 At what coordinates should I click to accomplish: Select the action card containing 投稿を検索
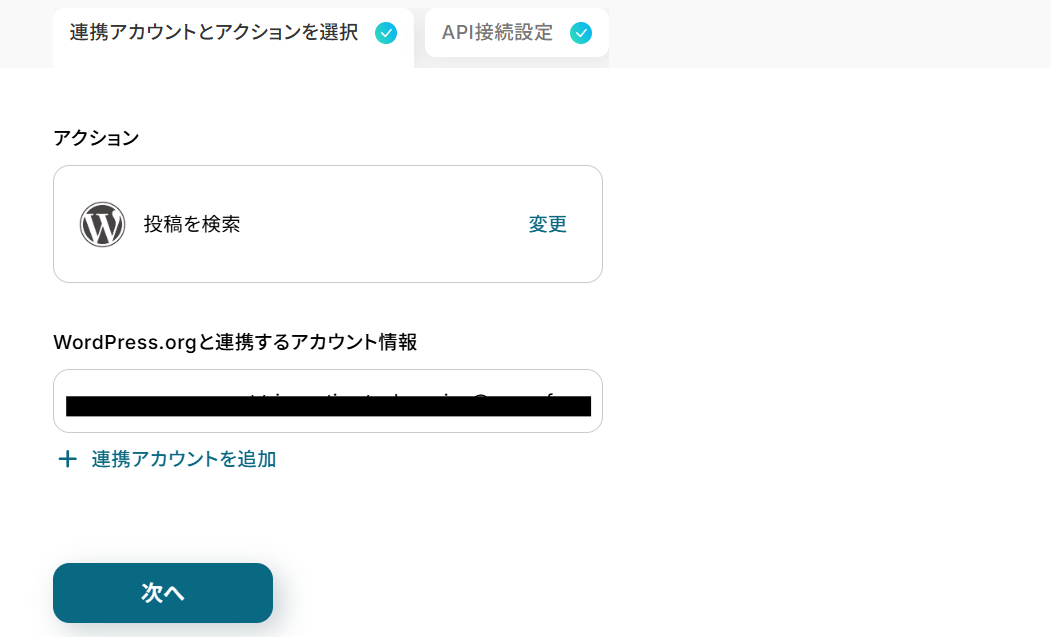[328, 224]
